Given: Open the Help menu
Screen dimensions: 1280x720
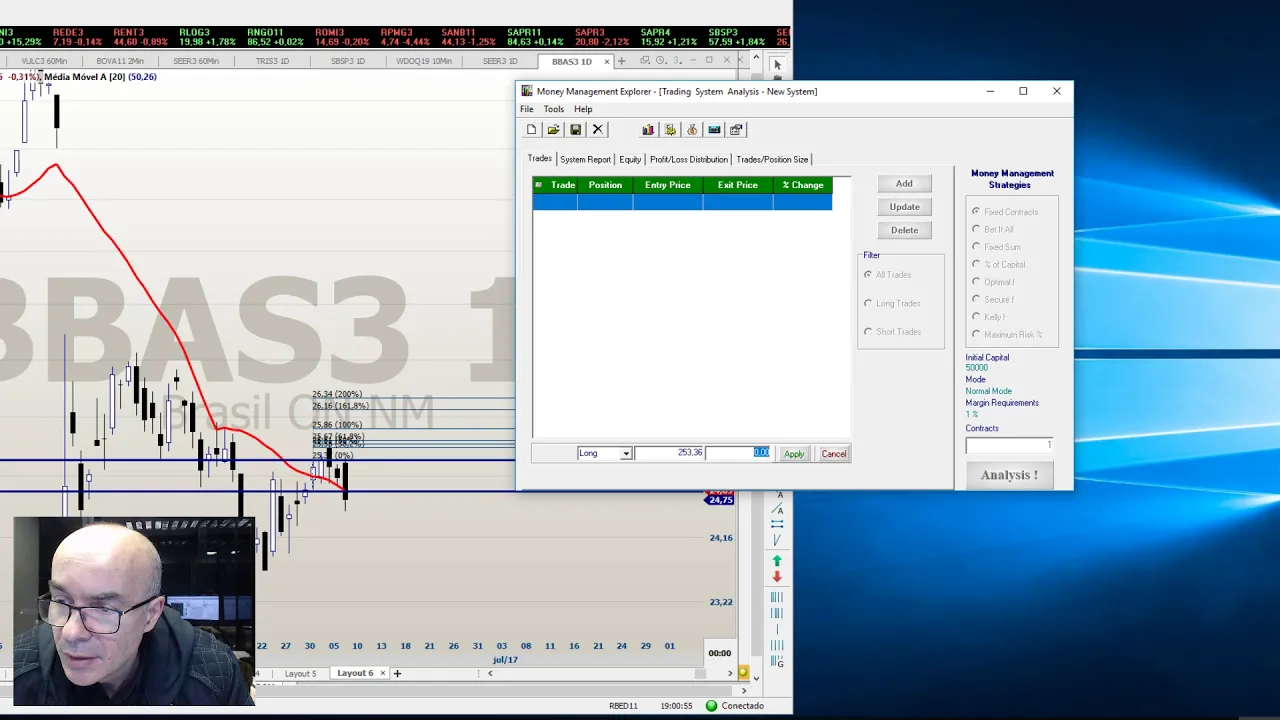Looking at the screenshot, I should point(583,109).
